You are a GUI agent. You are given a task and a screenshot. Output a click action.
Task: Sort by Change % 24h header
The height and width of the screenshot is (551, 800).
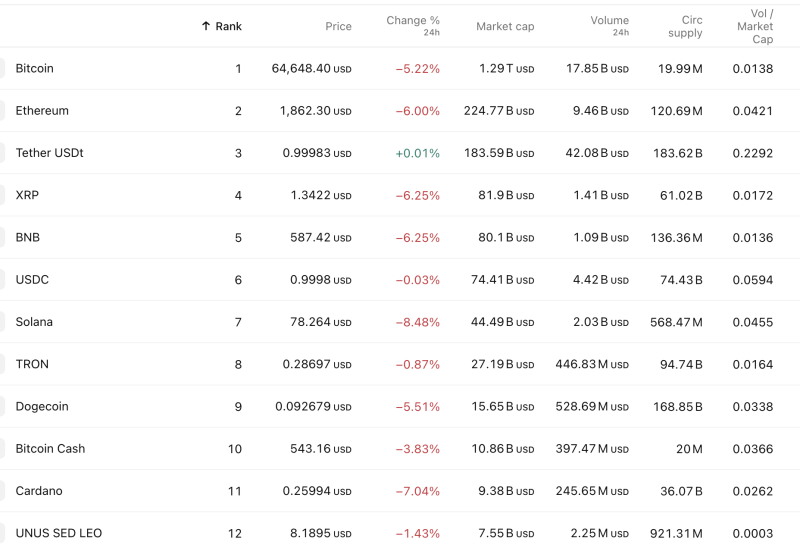click(413, 26)
